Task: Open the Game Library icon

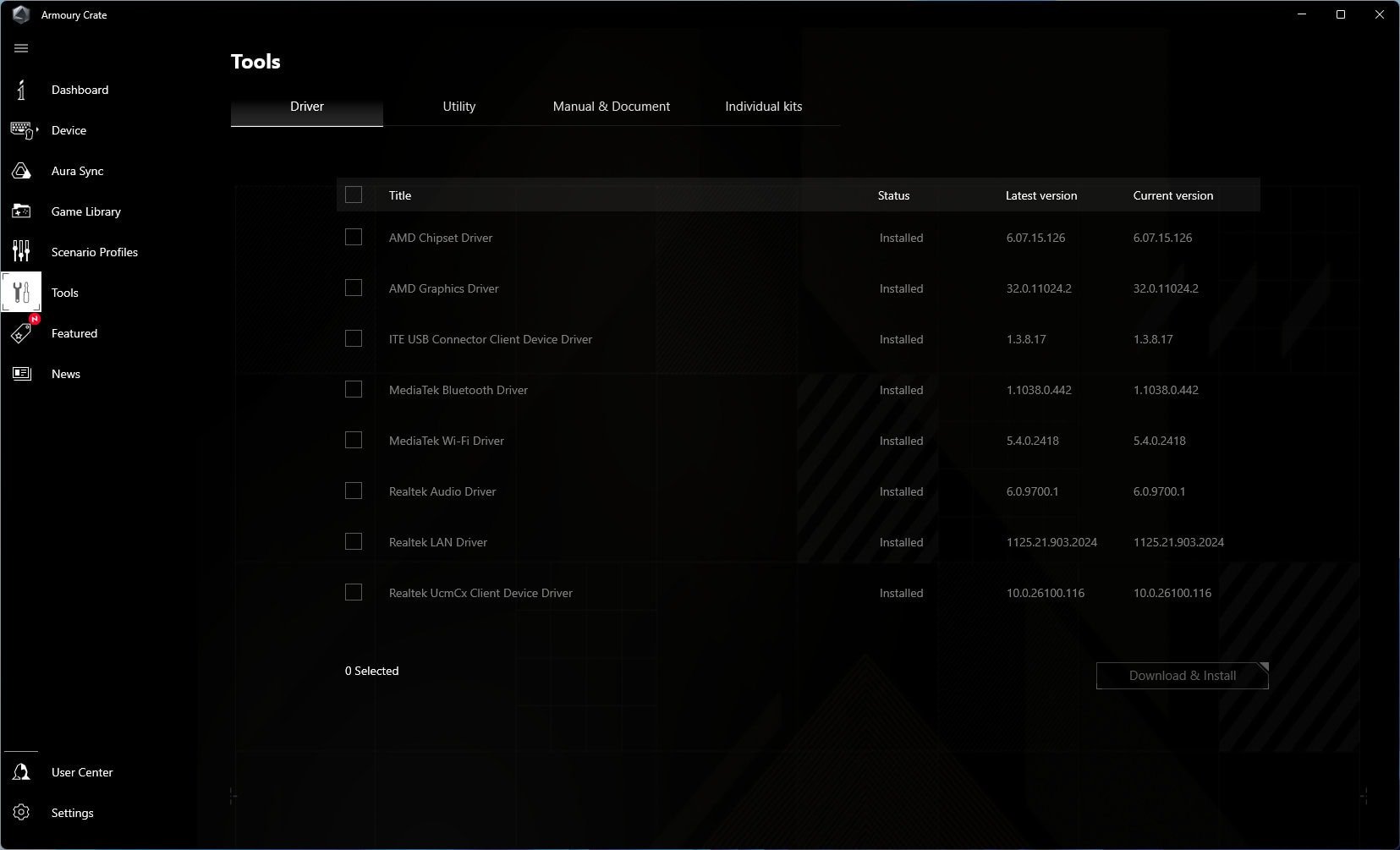Action: point(21,211)
